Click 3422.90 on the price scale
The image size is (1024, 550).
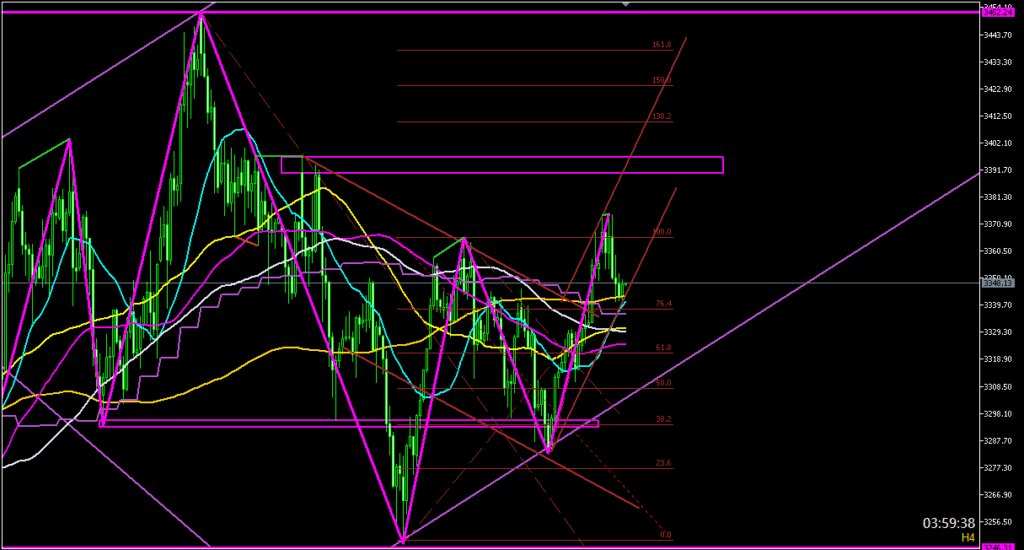coord(999,89)
